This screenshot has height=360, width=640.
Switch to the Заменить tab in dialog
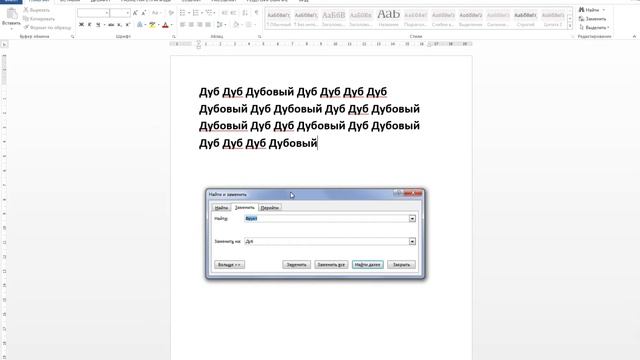point(244,207)
